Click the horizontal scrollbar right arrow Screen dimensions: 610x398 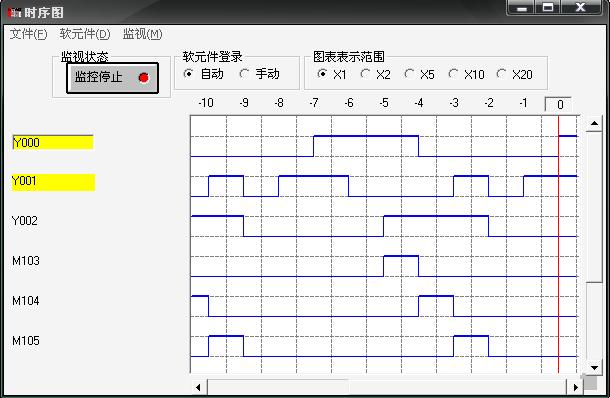575,387
